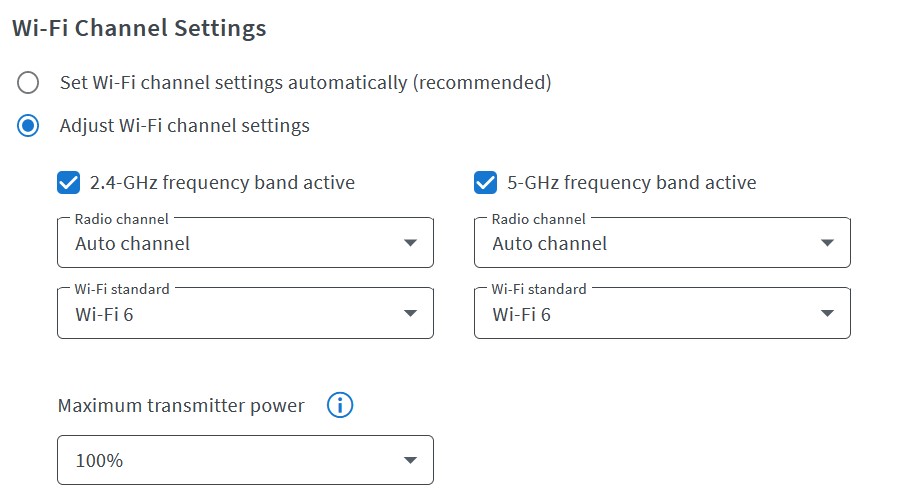The width and height of the screenshot is (916, 500).
Task: Click the arrow icon in the 100% power box
Action: pos(410,461)
